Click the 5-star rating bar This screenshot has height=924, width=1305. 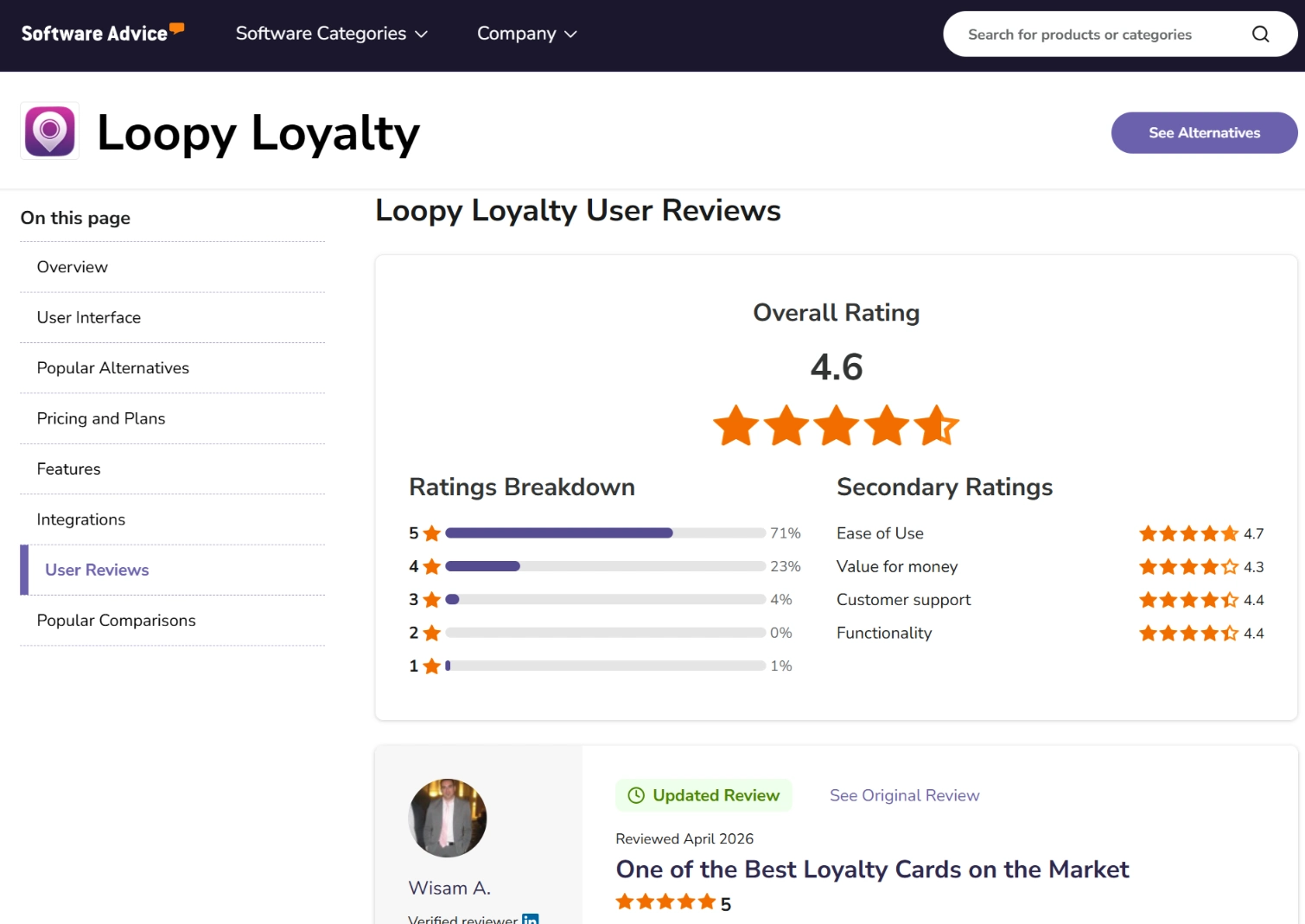pyautogui.click(x=605, y=533)
